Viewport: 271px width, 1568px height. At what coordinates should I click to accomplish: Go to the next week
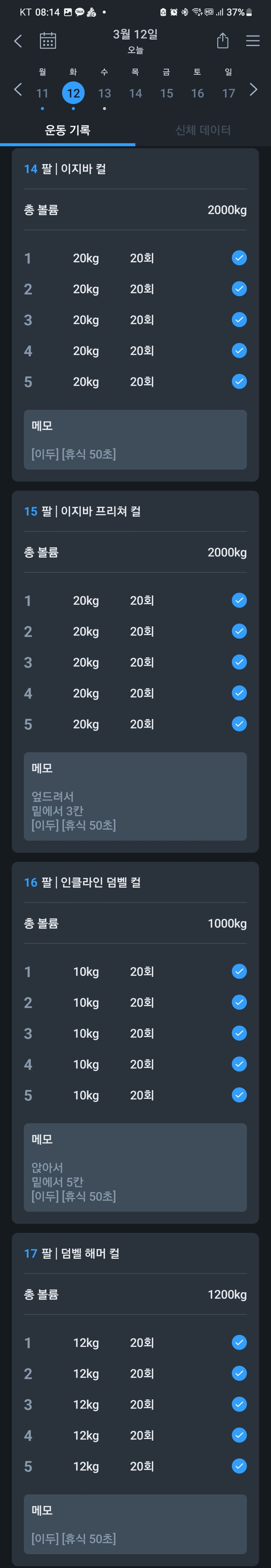[x=253, y=89]
